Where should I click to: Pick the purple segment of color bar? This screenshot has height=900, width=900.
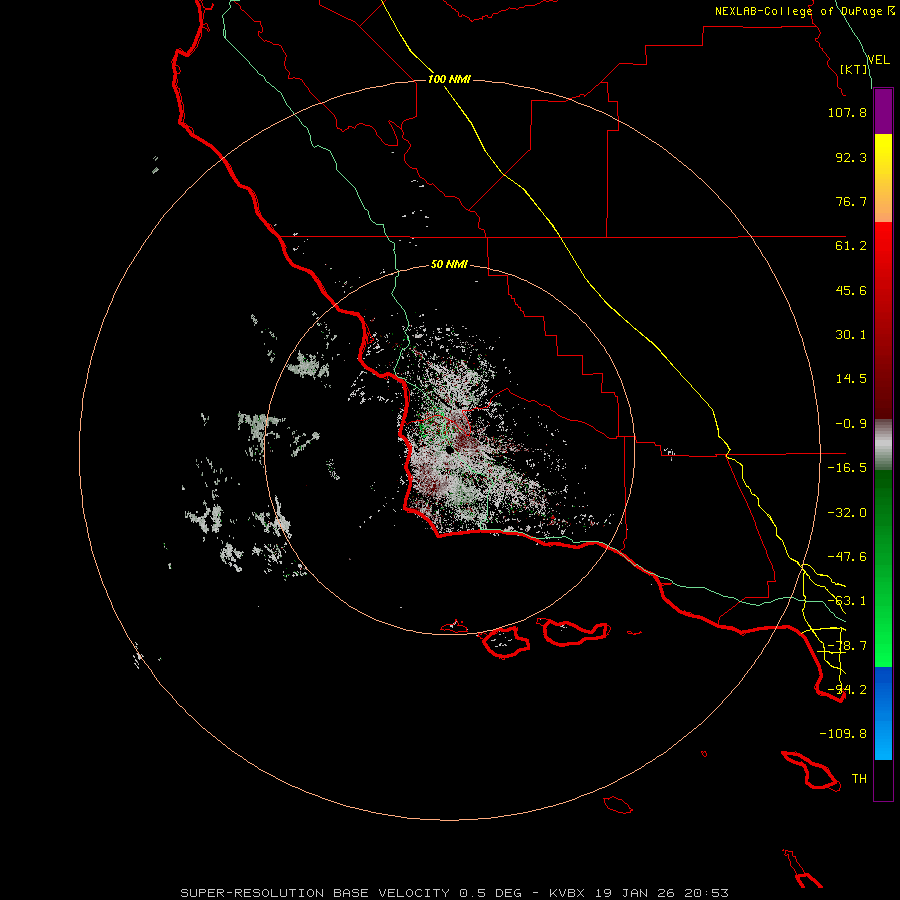click(x=883, y=111)
